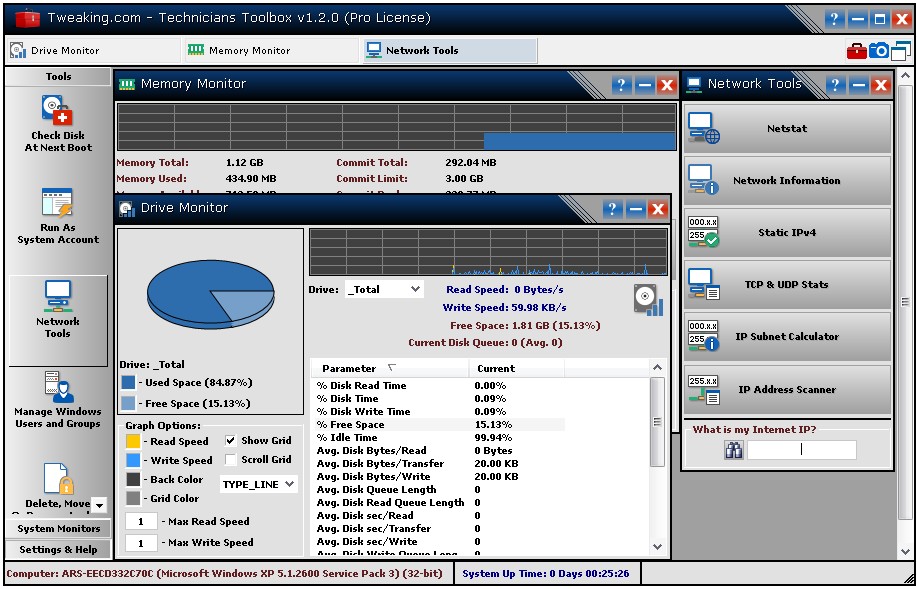Change the Read Speed yellow color swatch
The width and height of the screenshot is (917, 589).
133,442
